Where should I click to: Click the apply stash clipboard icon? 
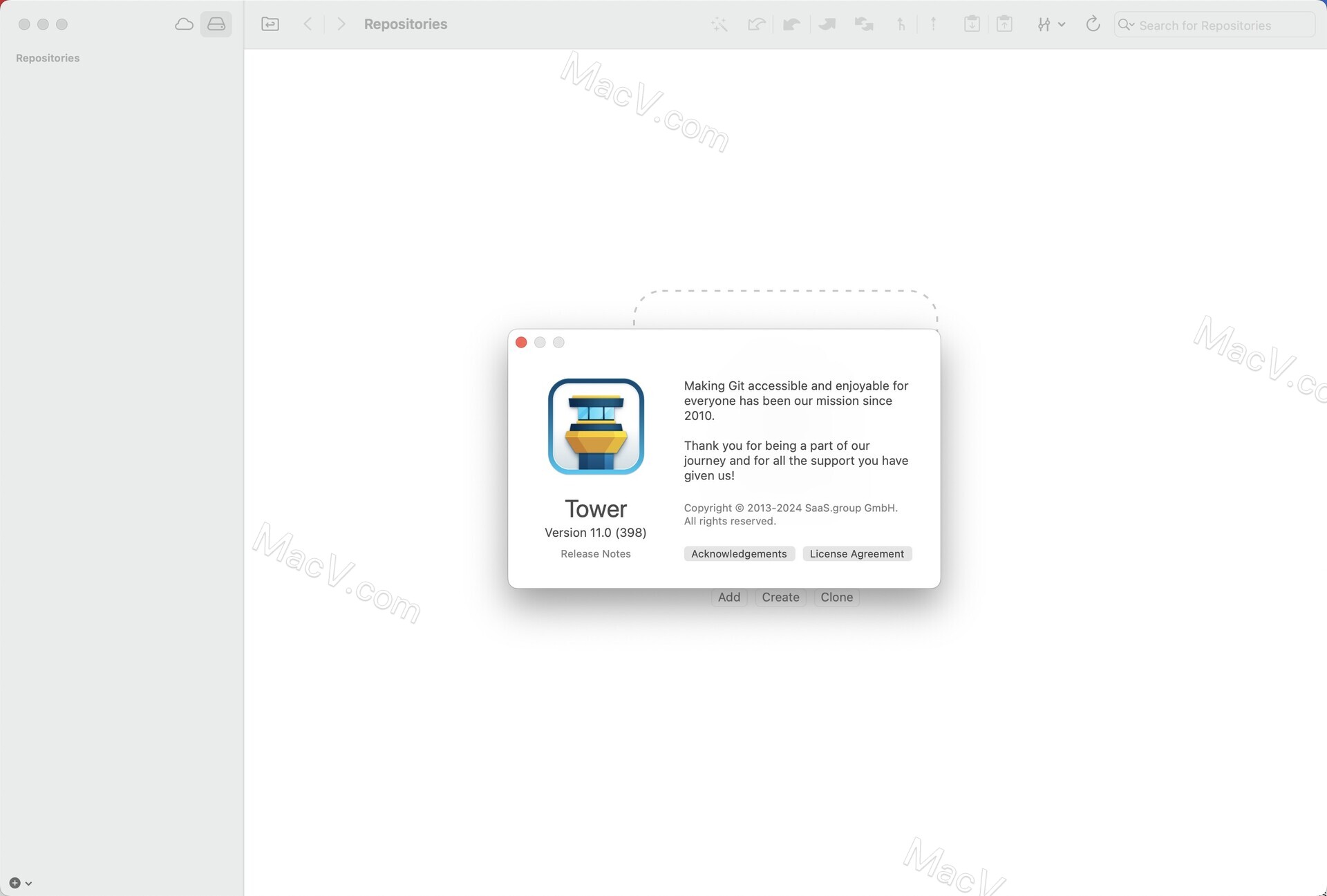pos(1004,24)
